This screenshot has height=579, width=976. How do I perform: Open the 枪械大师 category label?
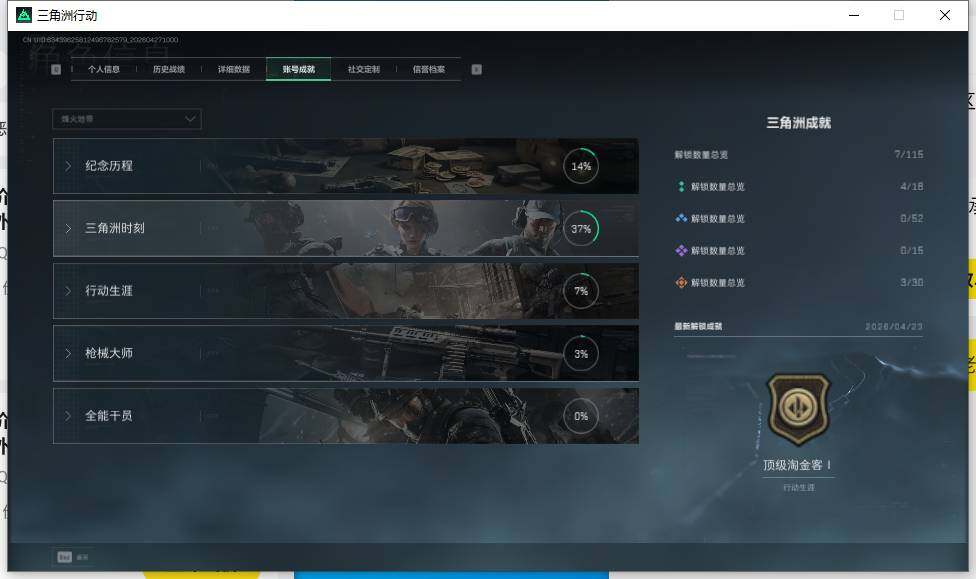[x=109, y=353]
